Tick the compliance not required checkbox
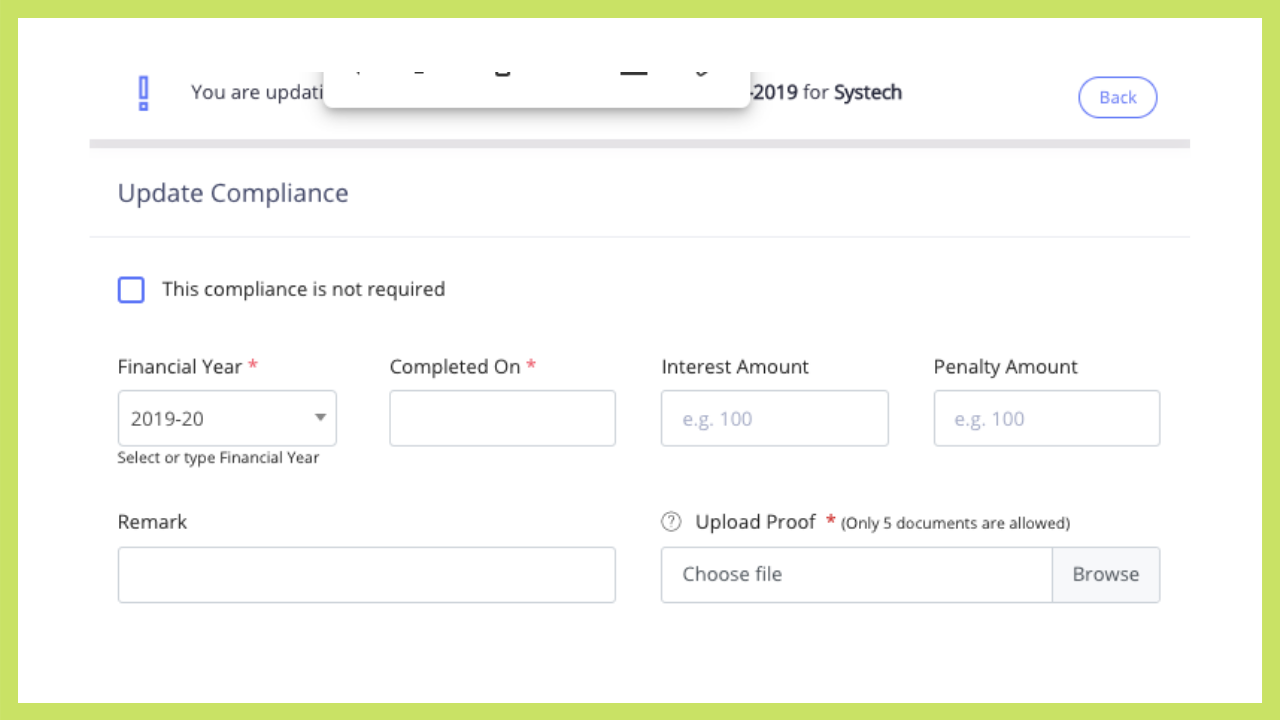The width and height of the screenshot is (1280, 720). [x=131, y=290]
